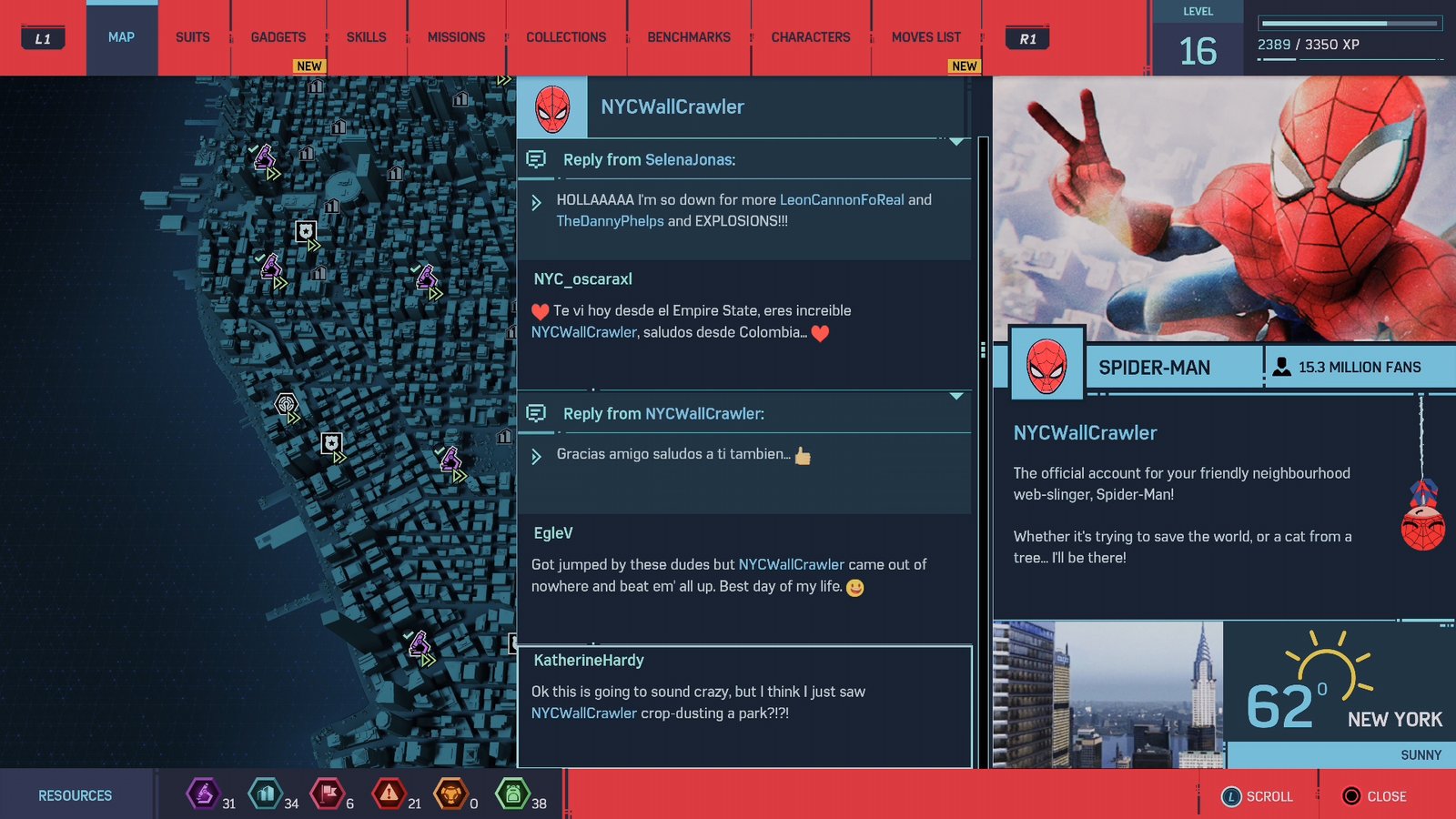Click NYCWallCrawler mention in KatherineHardy's post
1456x819 pixels.
[x=584, y=713]
